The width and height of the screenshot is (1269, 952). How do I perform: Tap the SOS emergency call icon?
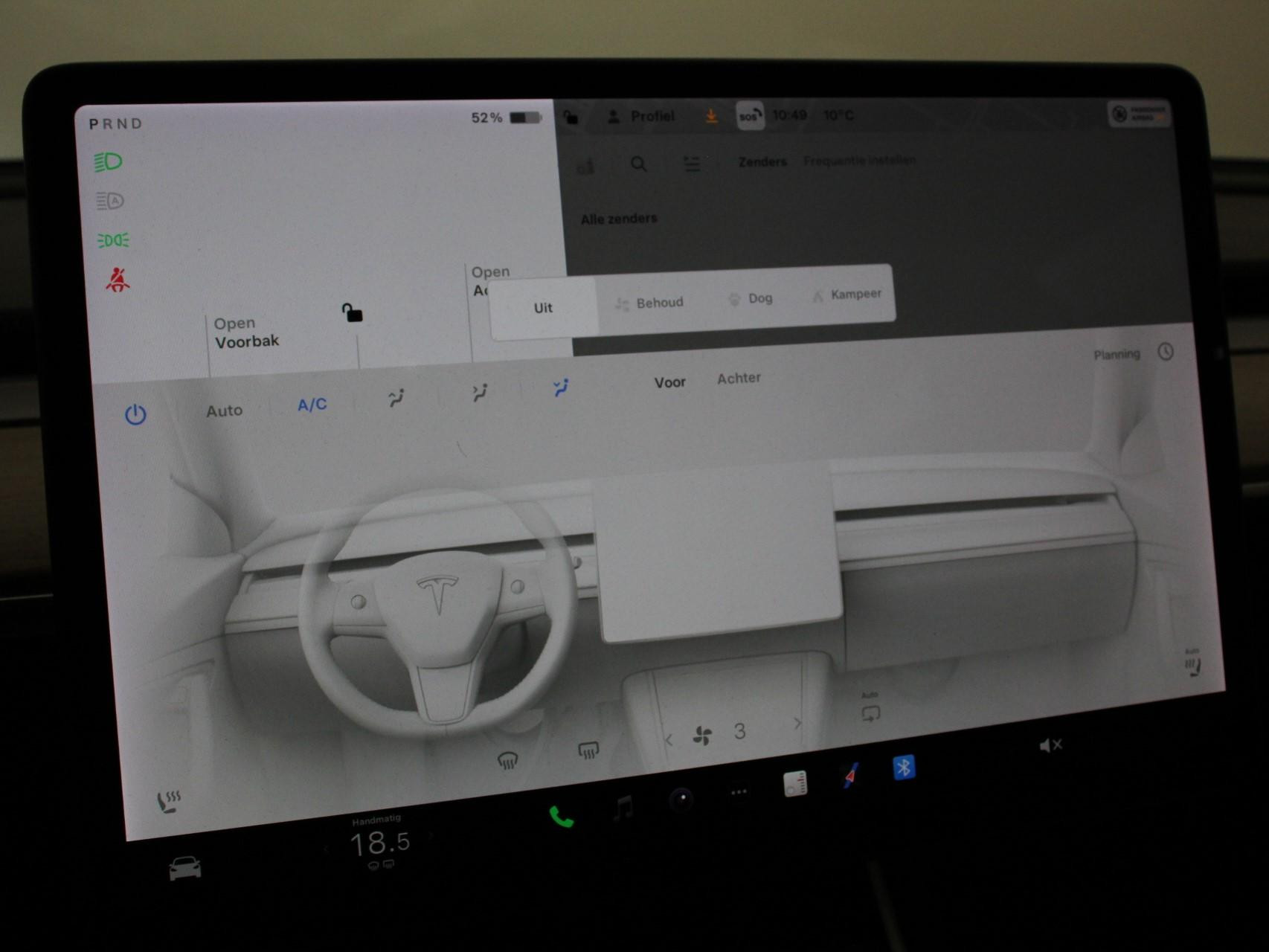750,116
